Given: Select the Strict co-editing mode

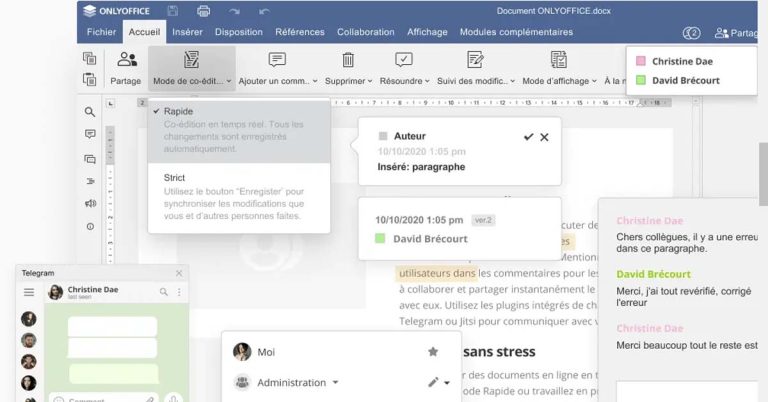Looking at the screenshot, I should (239, 196).
